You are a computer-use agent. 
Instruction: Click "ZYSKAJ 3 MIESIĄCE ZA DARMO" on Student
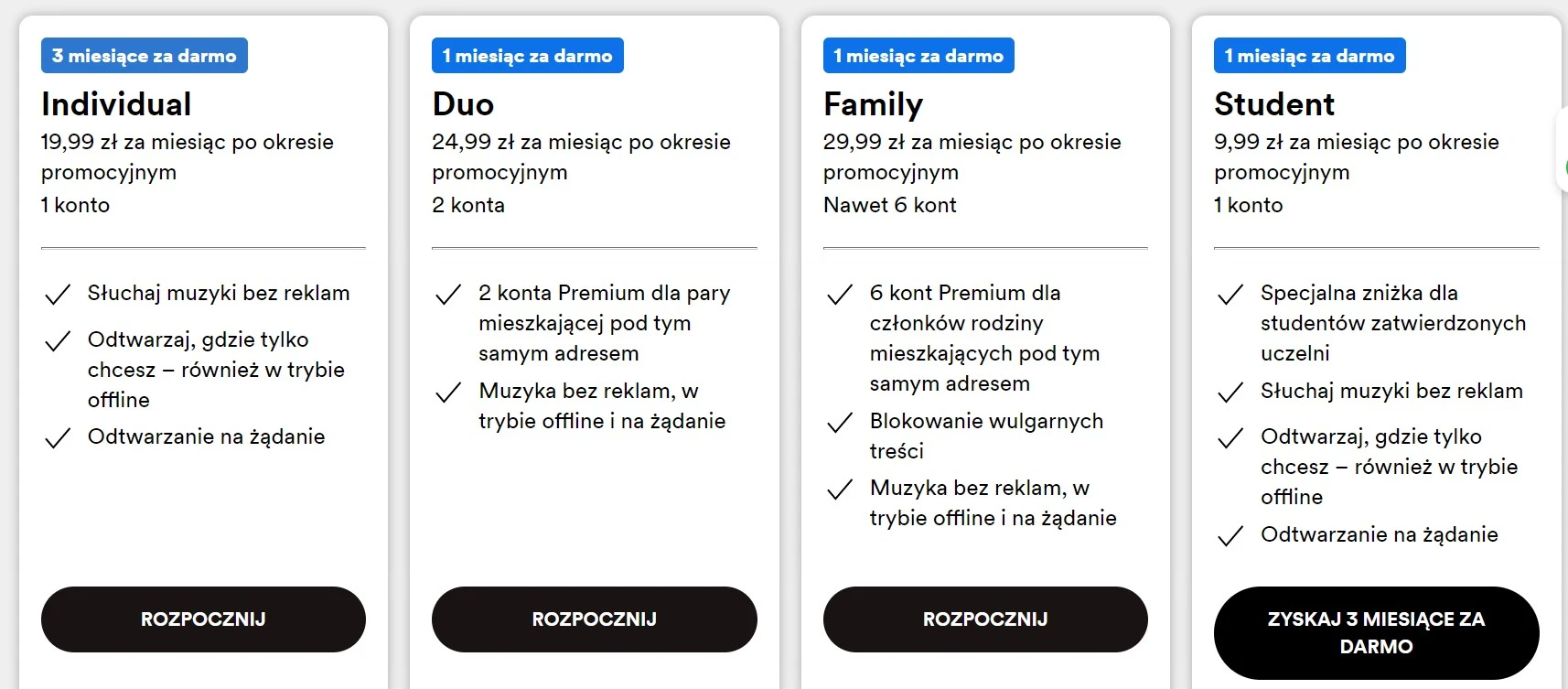1376,632
